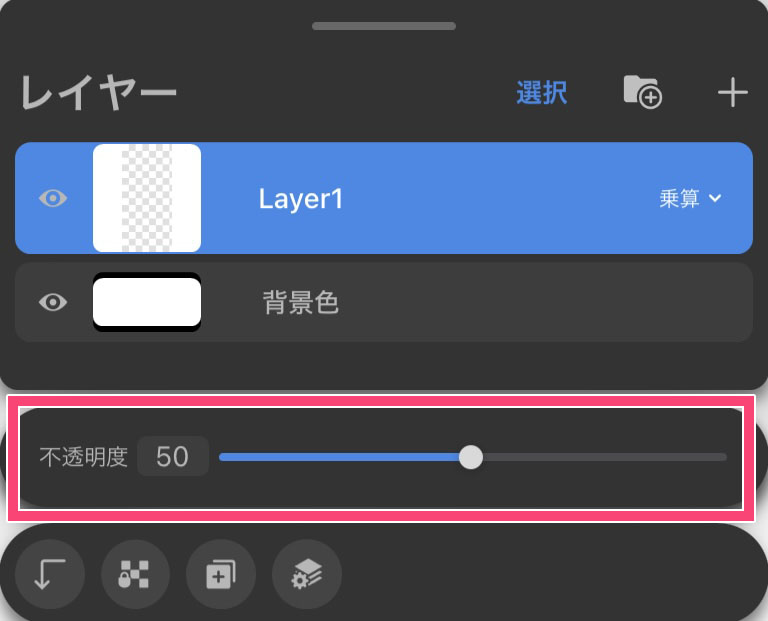Add a new layer folder
The image size is (768, 621).
point(642,93)
